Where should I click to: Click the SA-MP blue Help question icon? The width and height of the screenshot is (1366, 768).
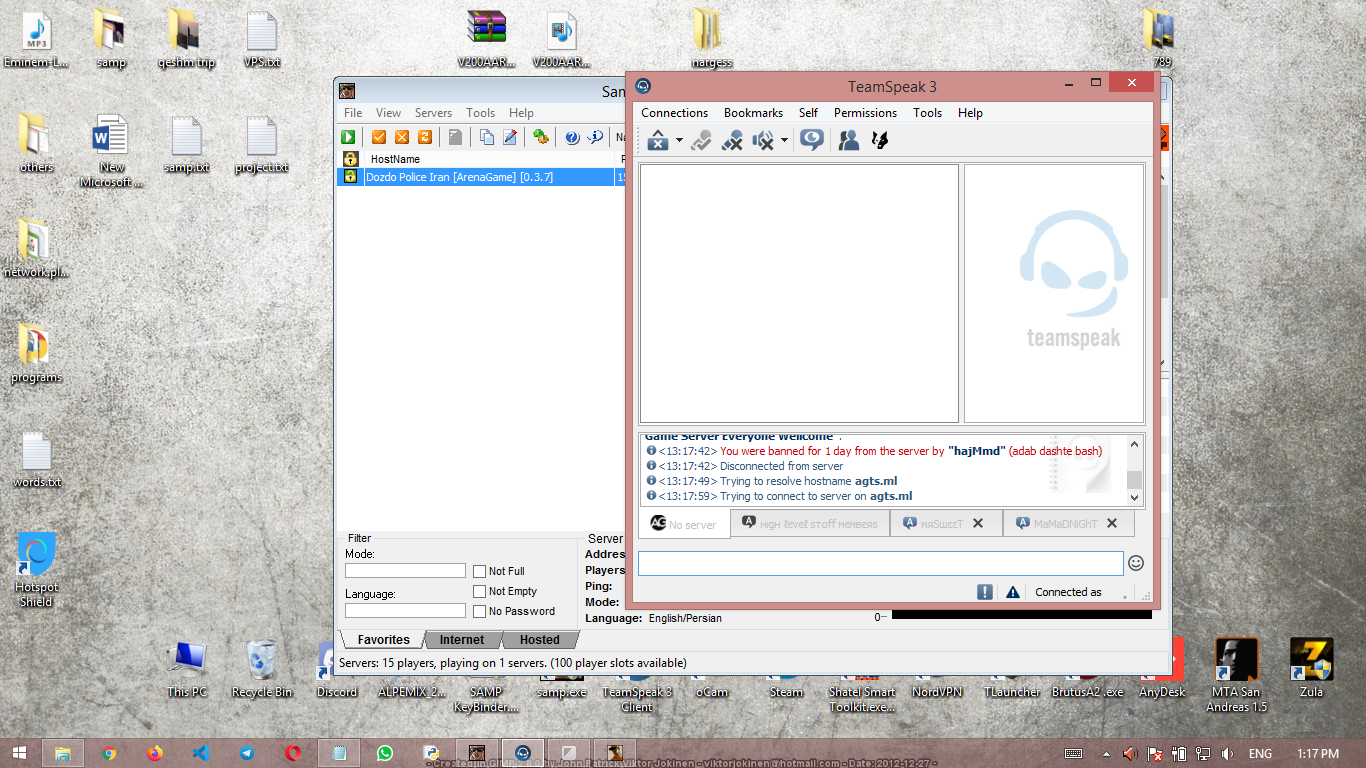tap(573, 137)
